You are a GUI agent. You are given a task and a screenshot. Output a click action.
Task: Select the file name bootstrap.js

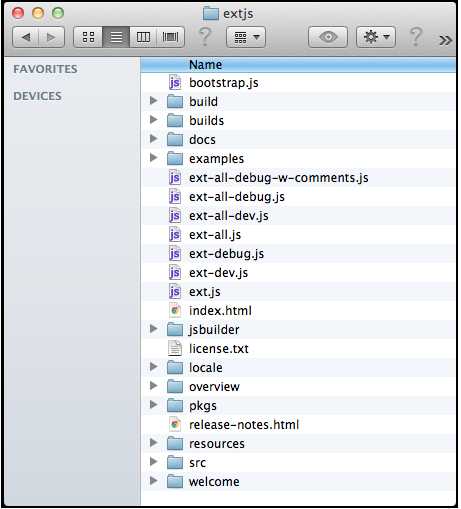point(224,83)
